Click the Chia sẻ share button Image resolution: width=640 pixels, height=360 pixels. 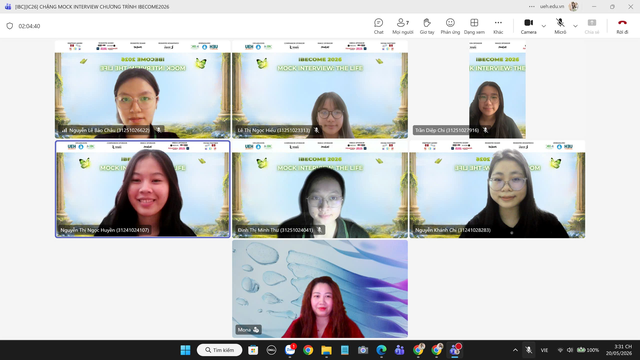591,26
